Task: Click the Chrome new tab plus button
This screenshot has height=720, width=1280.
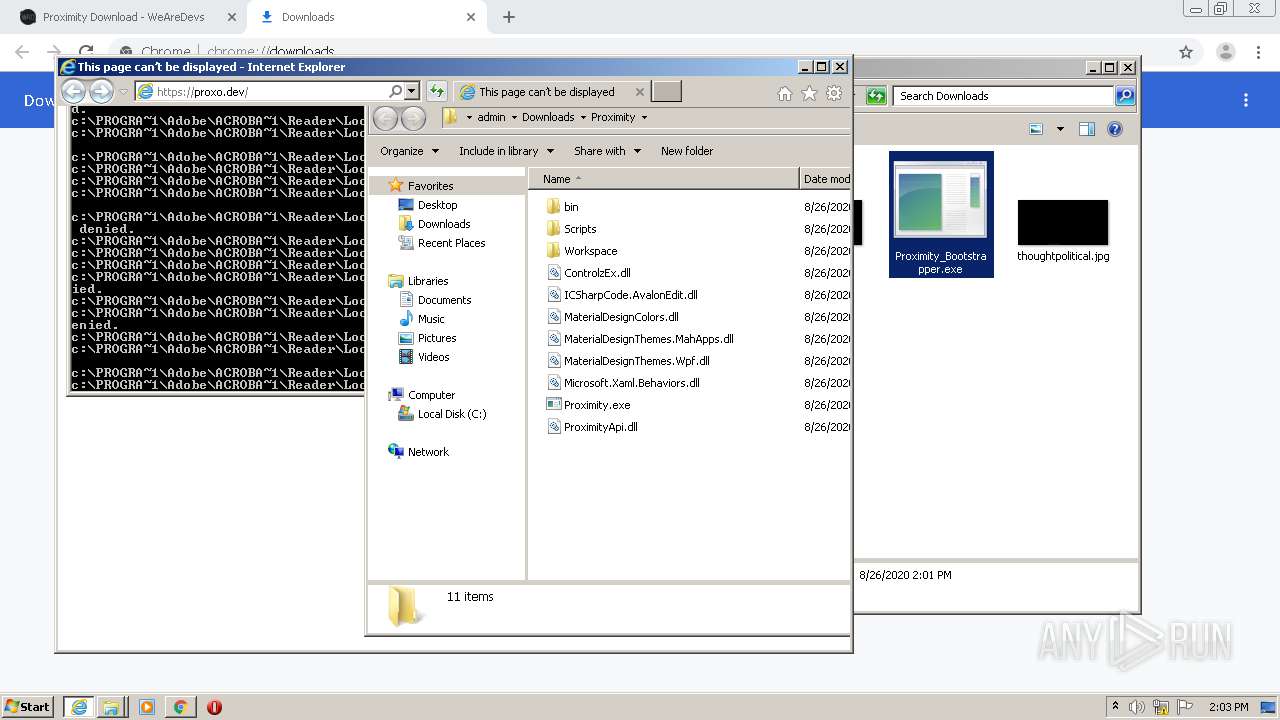Action: [509, 17]
